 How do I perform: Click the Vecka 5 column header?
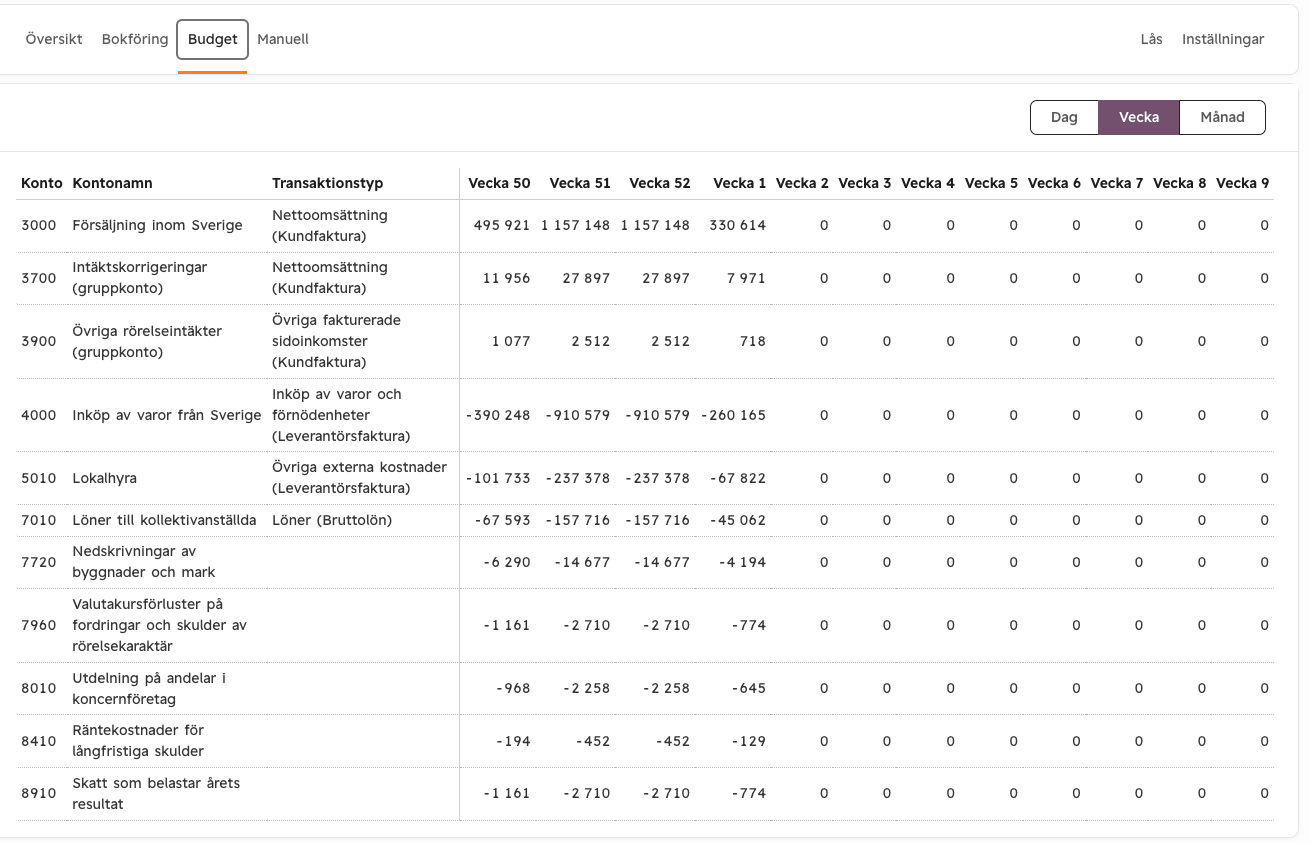[992, 183]
